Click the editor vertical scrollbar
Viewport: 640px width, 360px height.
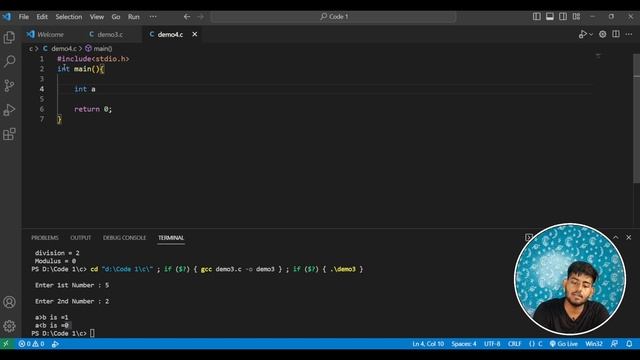[636, 118]
